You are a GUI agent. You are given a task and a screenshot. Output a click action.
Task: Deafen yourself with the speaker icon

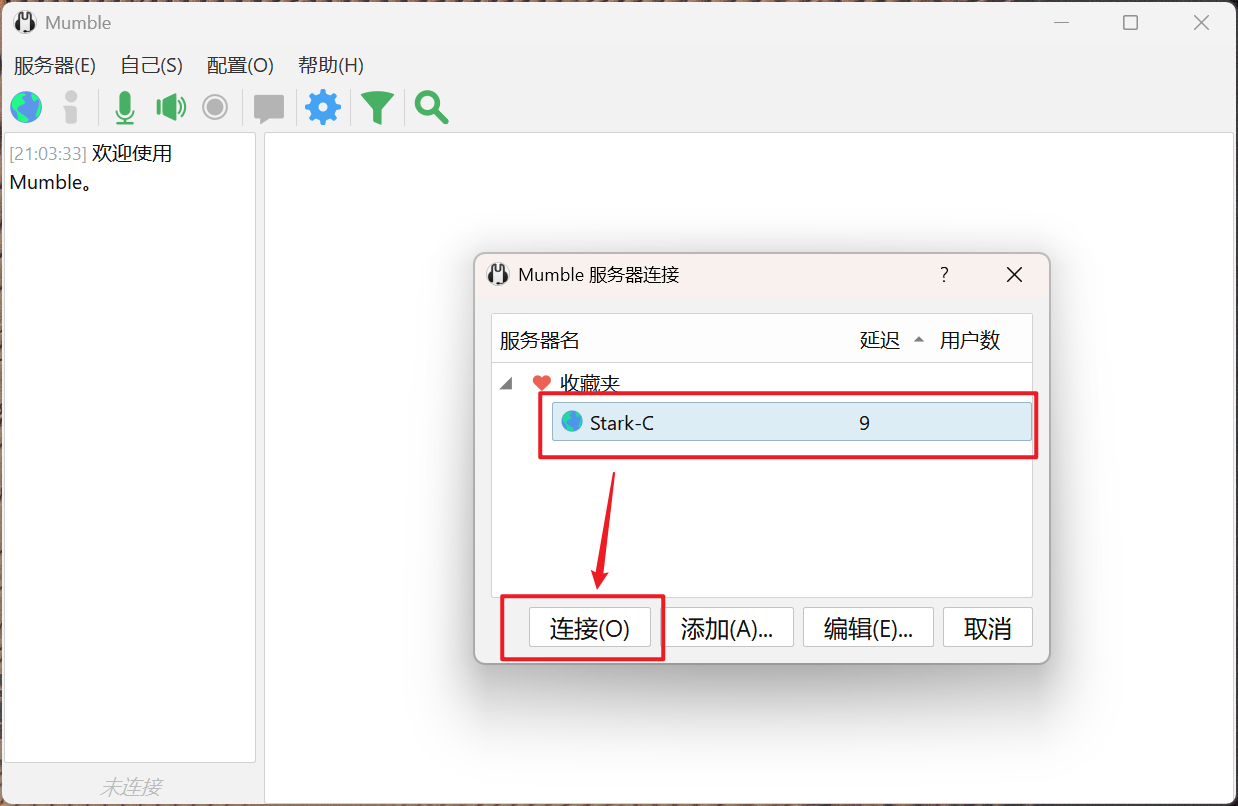(171, 107)
